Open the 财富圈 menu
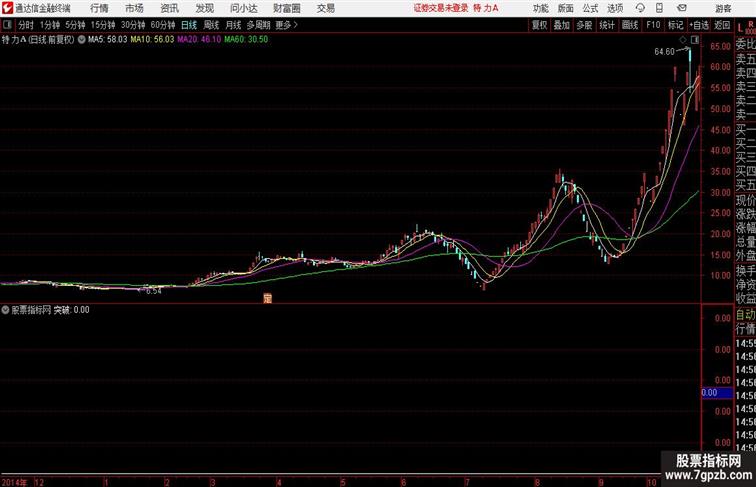The height and width of the screenshot is (487, 756). tap(286, 8)
